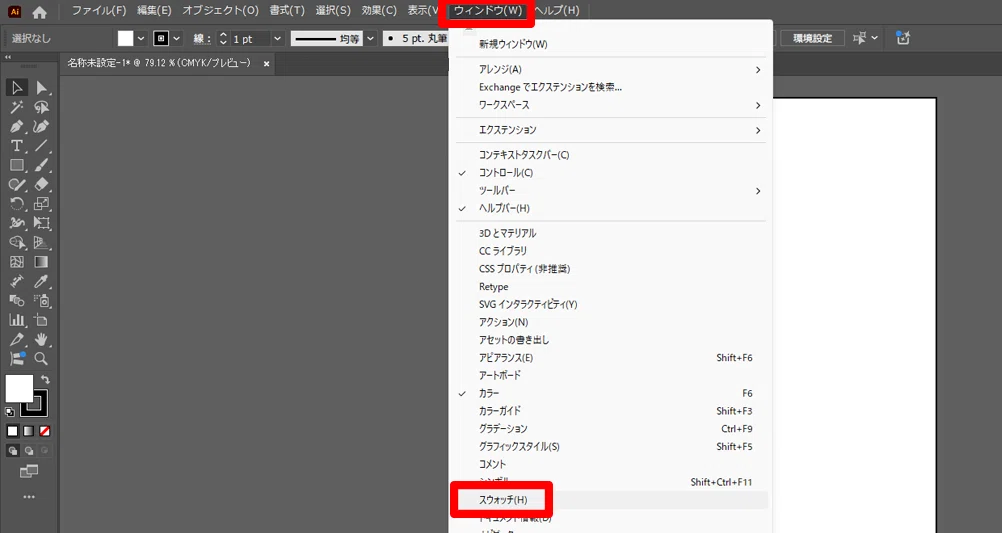The width and height of the screenshot is (1002, 533).
Task: Open the change screen mode icon
Action: click(x=29, y=472)
